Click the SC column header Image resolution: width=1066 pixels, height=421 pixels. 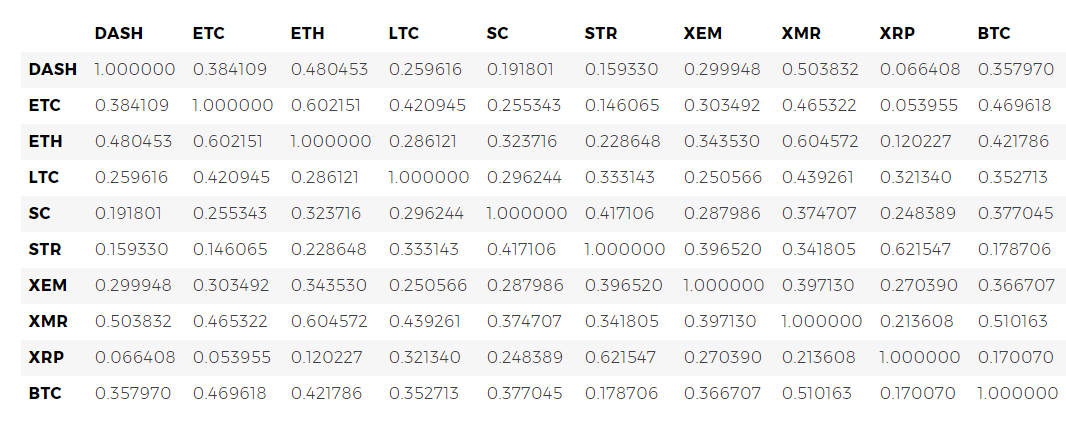pyautogui.click(x=498, y=33)
